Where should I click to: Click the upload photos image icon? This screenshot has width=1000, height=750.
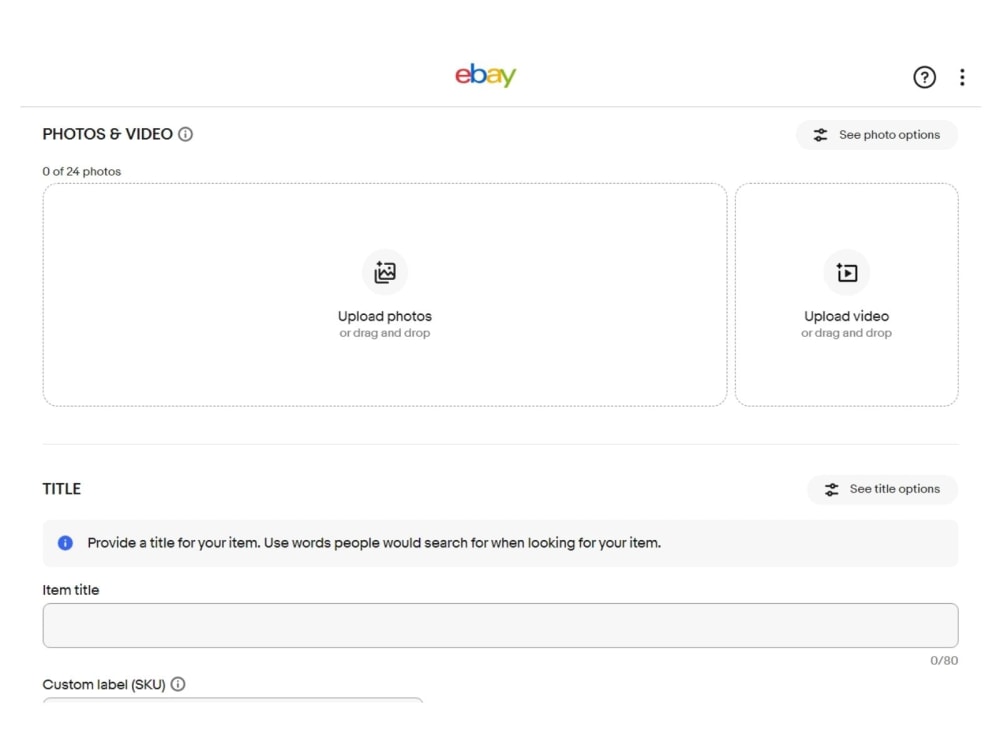[385, 272]
